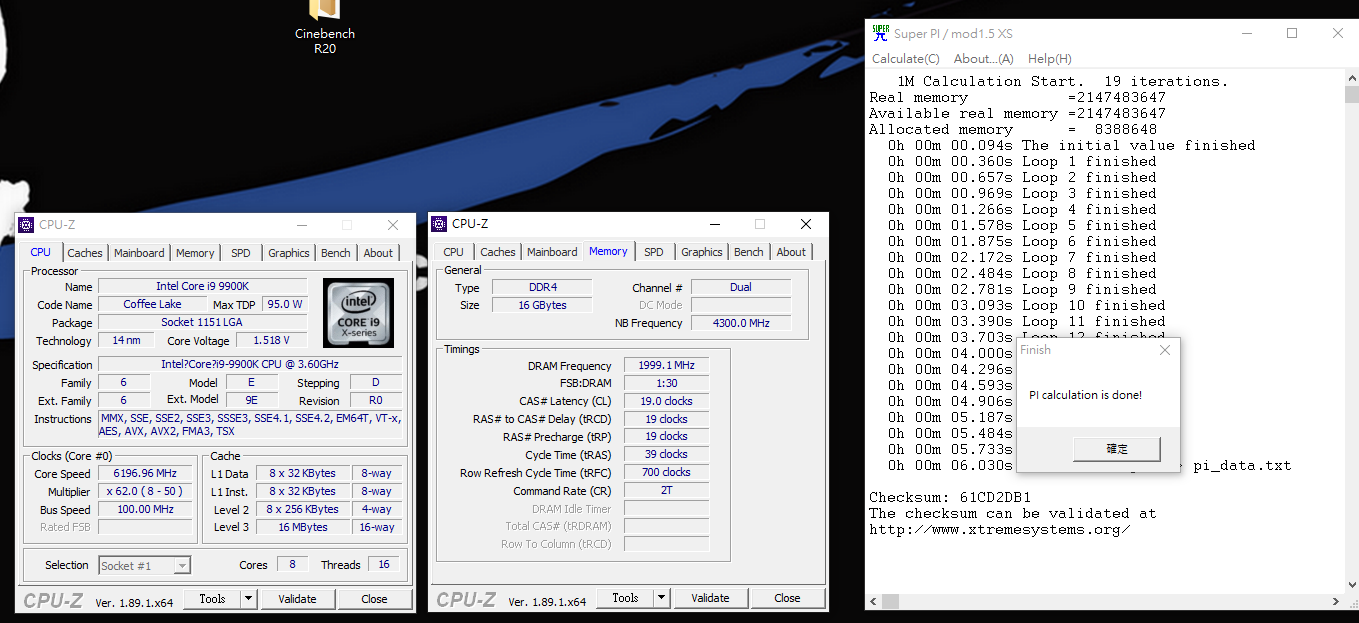The height and width of the screenshot is (623, 1359).
Task: Click the Bus Speed value '100.00 MHz'
Action: point(146,509)
